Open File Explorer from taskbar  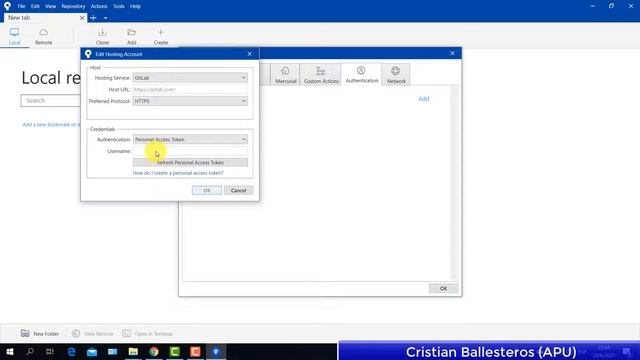(133, 351)
